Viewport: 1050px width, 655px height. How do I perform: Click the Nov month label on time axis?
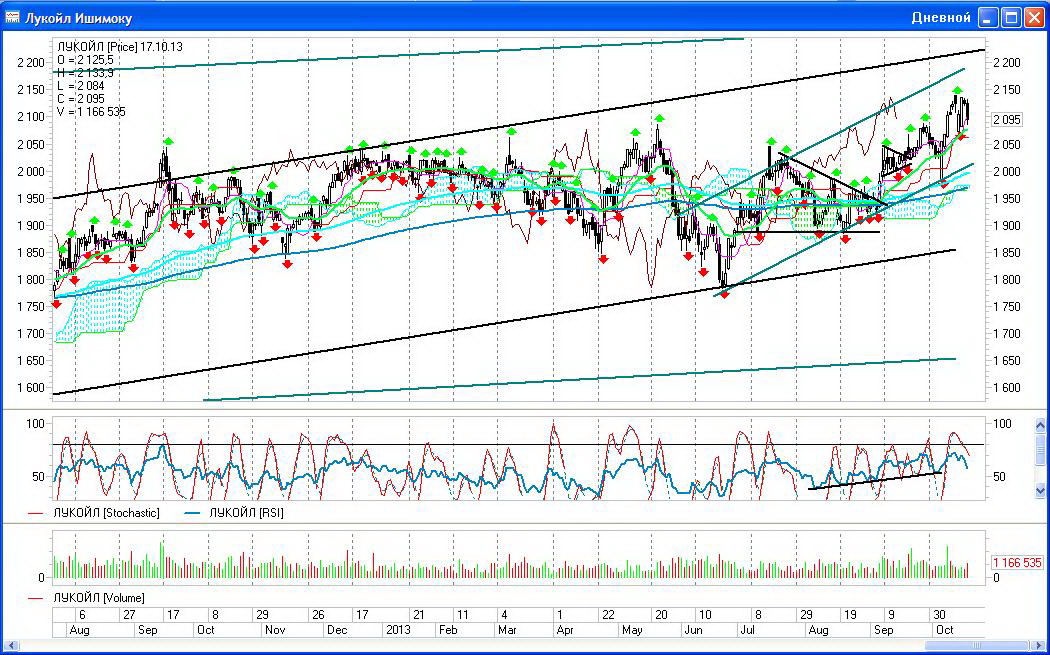click(x=275, y=630)
